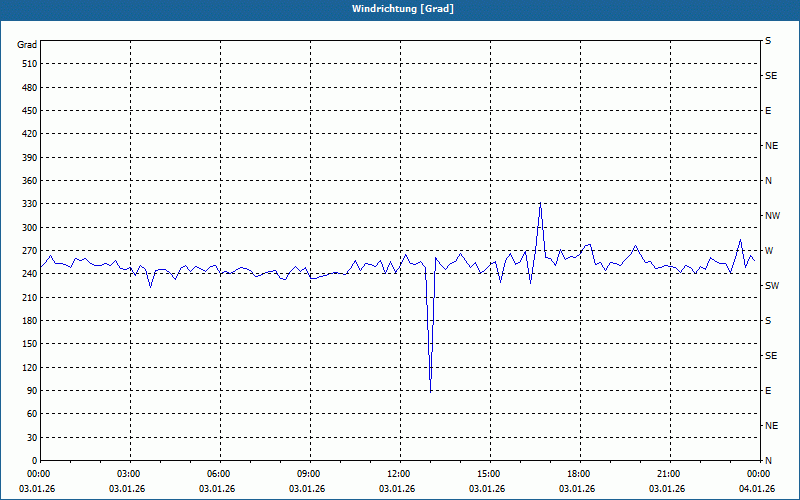This screenshot has height=500, width=800.
Task: Select the W compass label
Action: [x=769, y=251]
